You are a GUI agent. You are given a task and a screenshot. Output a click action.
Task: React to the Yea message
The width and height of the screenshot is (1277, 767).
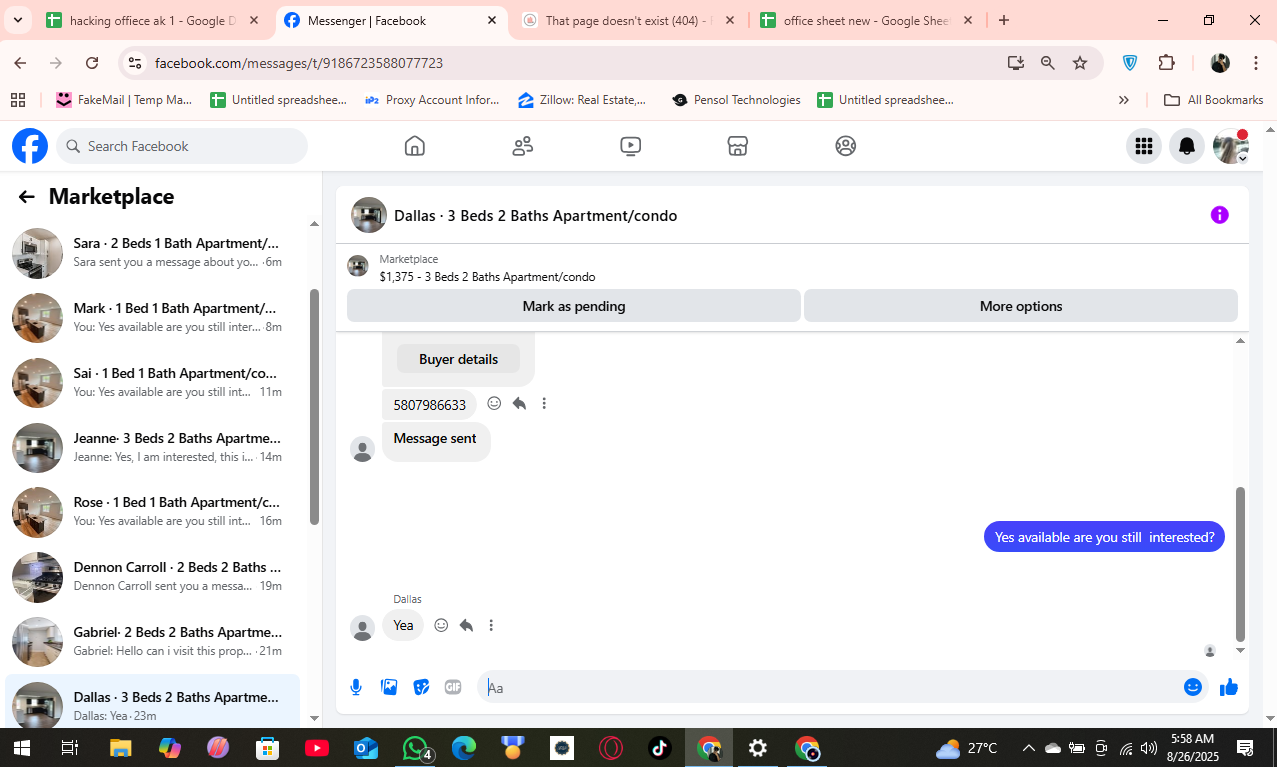point(441,626)
